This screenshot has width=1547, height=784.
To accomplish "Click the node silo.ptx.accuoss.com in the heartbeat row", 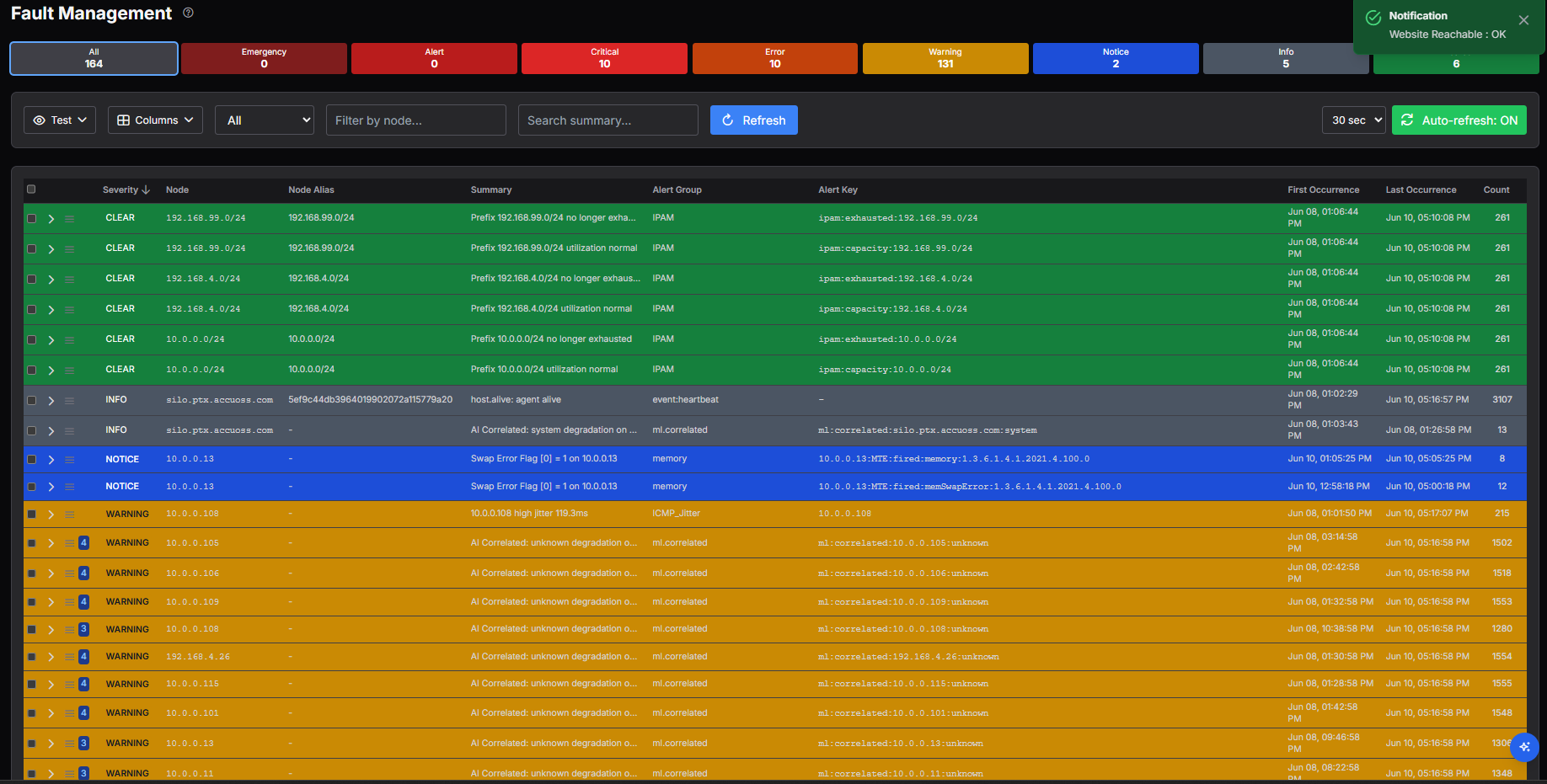I will 219,400.
